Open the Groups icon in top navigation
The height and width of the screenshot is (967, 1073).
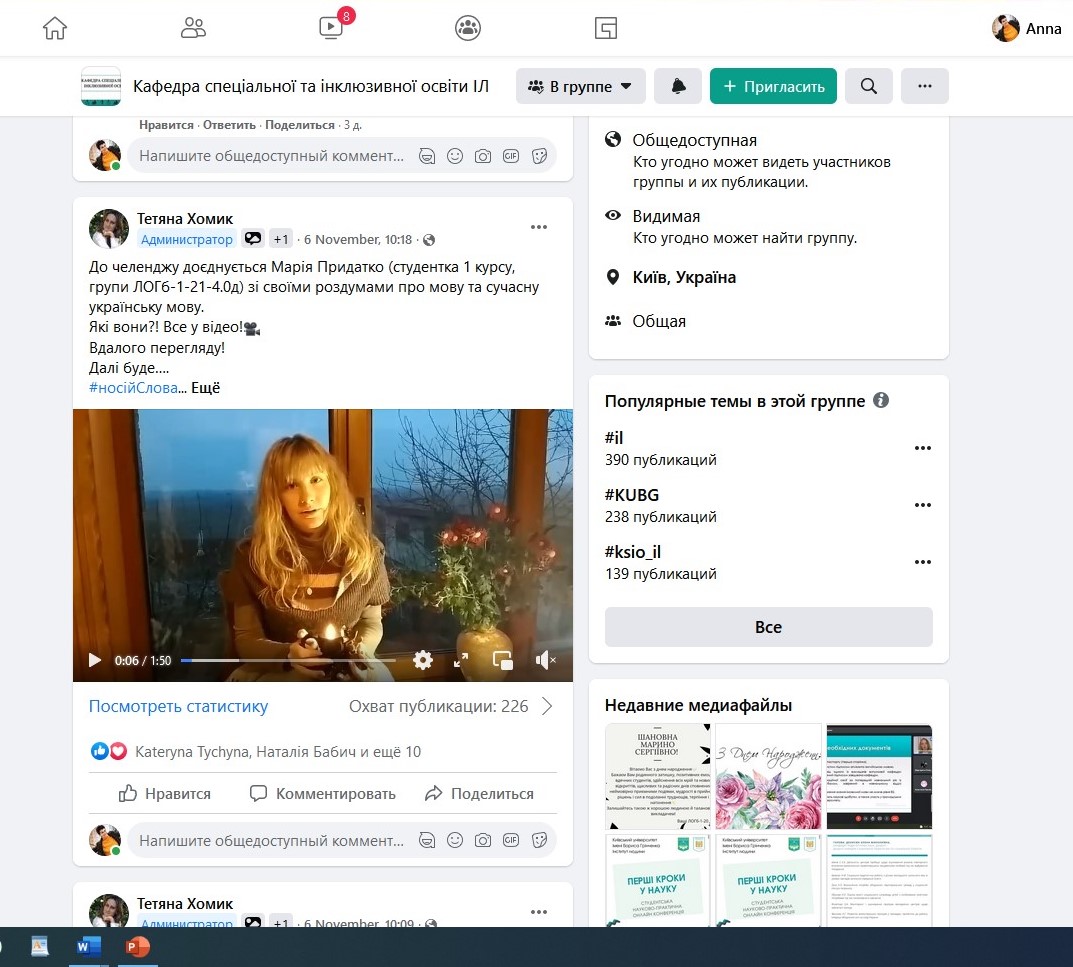[468, 28]
